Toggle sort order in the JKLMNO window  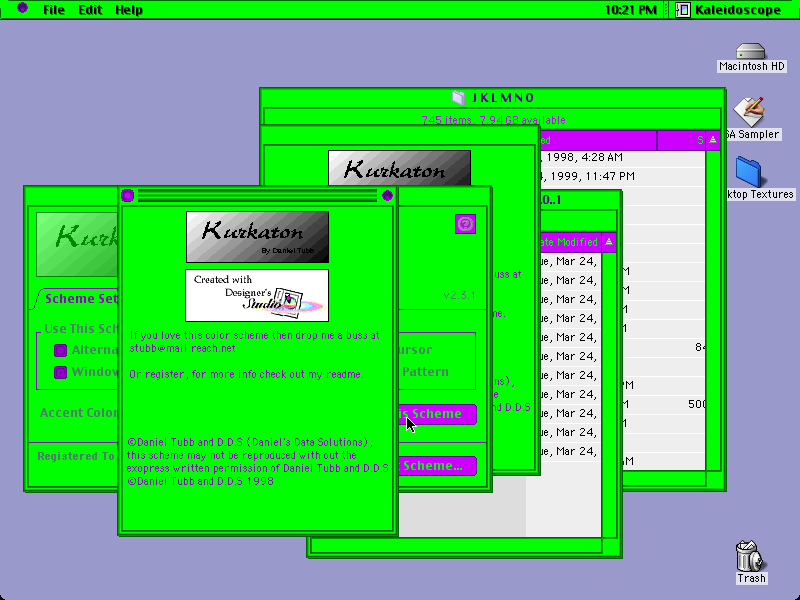point(713,140)
